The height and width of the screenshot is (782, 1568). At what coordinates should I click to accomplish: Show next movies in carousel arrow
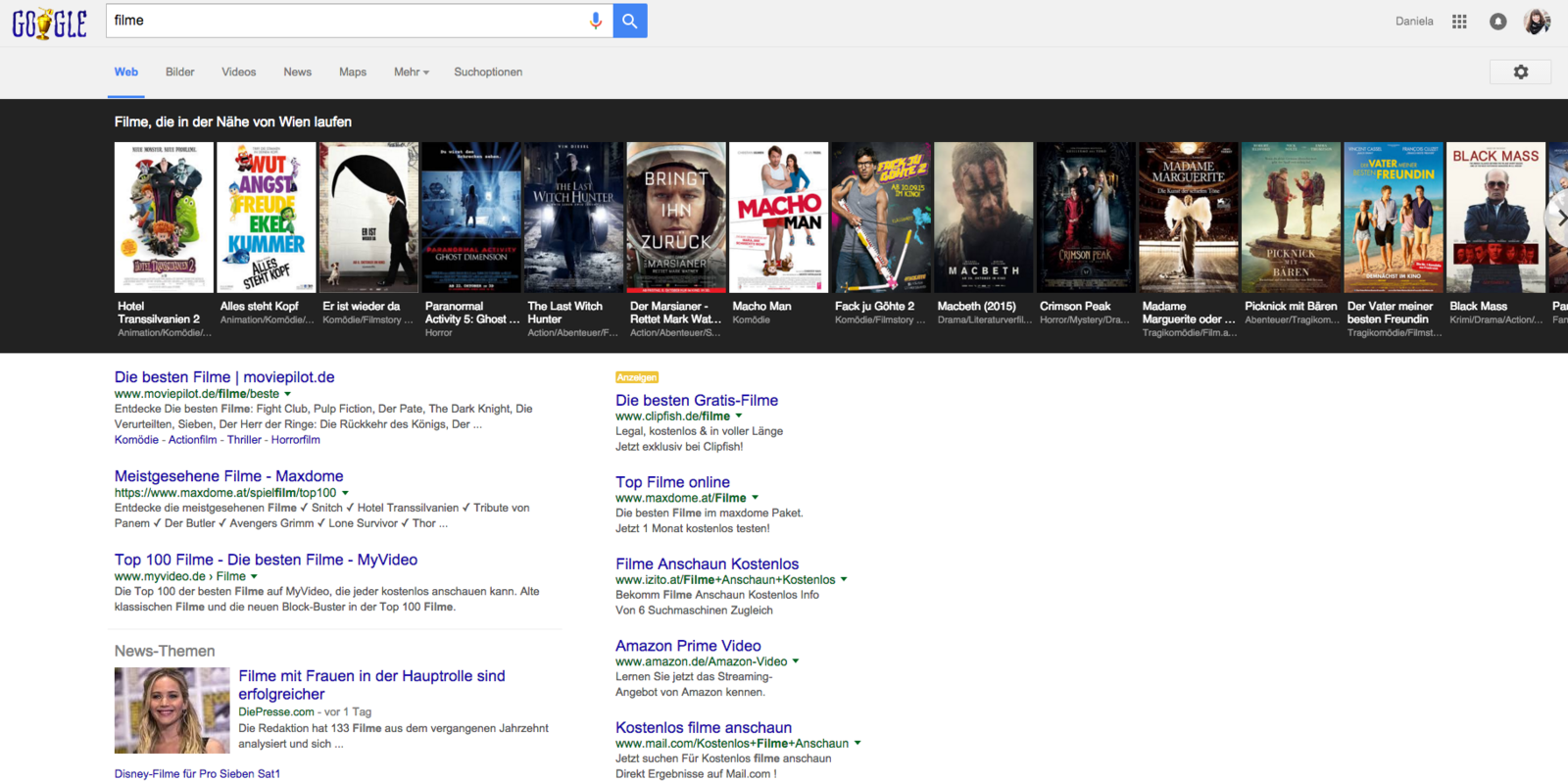pos(1558,219)
